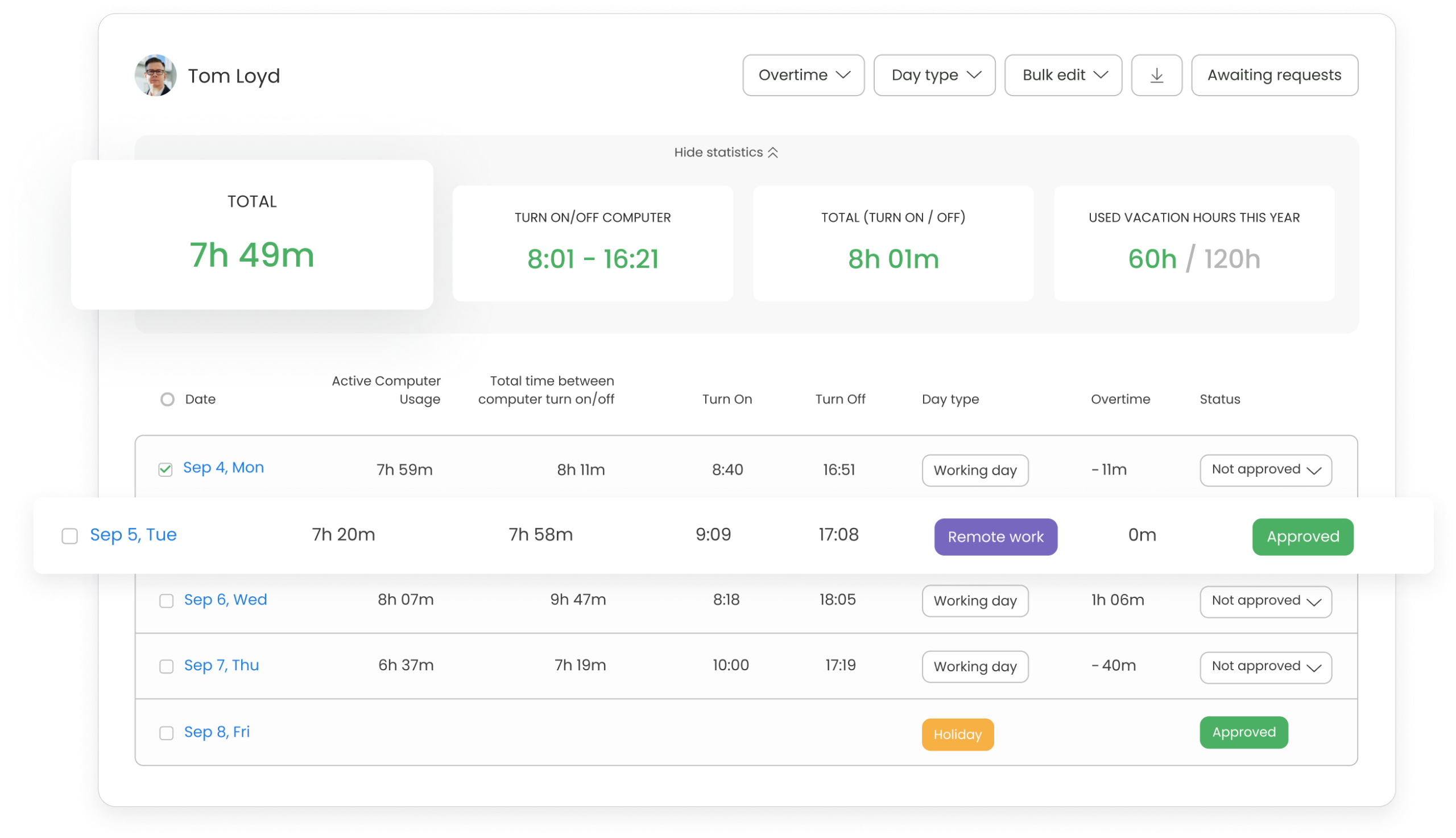This screenshot has width=1456, height=838.
Task: Click the Awaiting requests button
Action: click(x=1274, y=76)
